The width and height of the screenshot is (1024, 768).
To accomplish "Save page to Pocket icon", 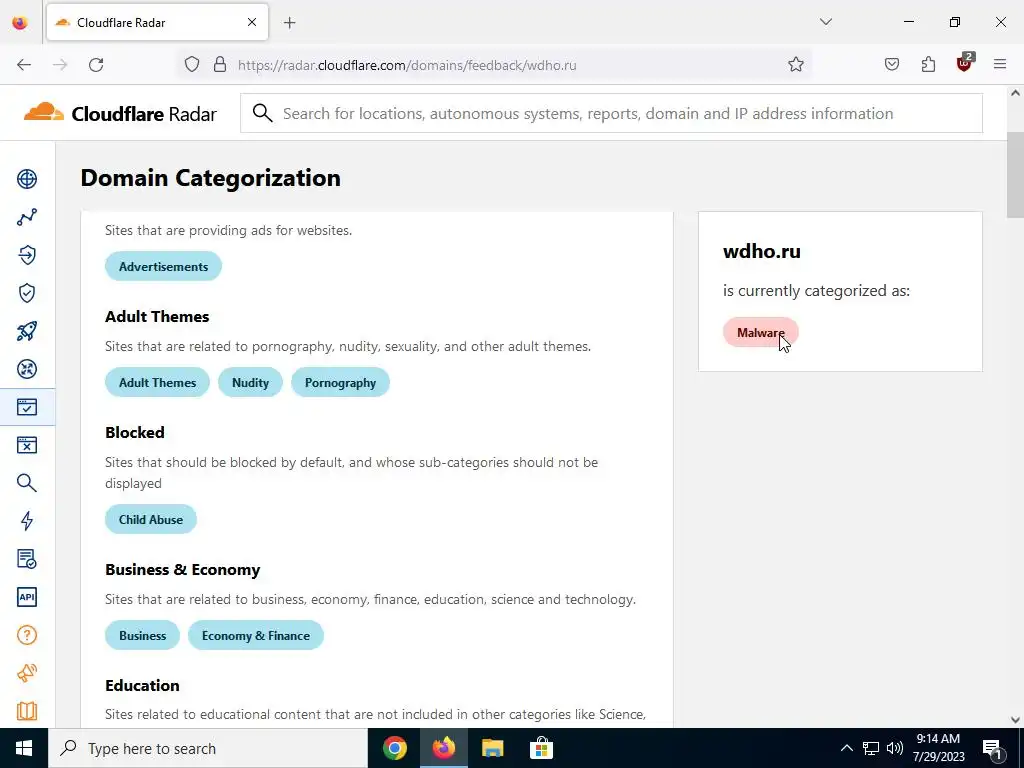I will (x=891, y=65).
